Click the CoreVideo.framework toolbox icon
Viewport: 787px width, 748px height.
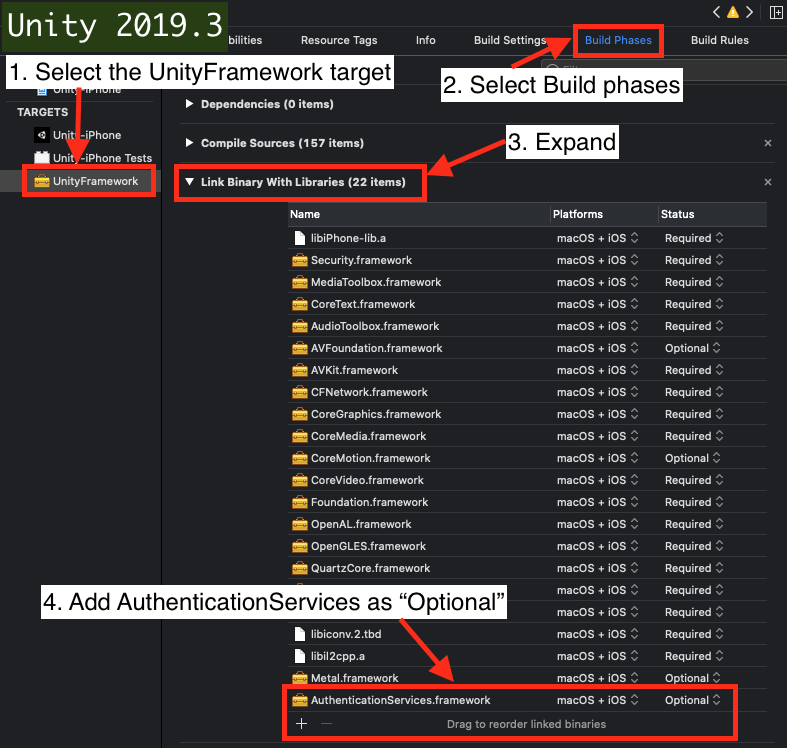(300, 480)
